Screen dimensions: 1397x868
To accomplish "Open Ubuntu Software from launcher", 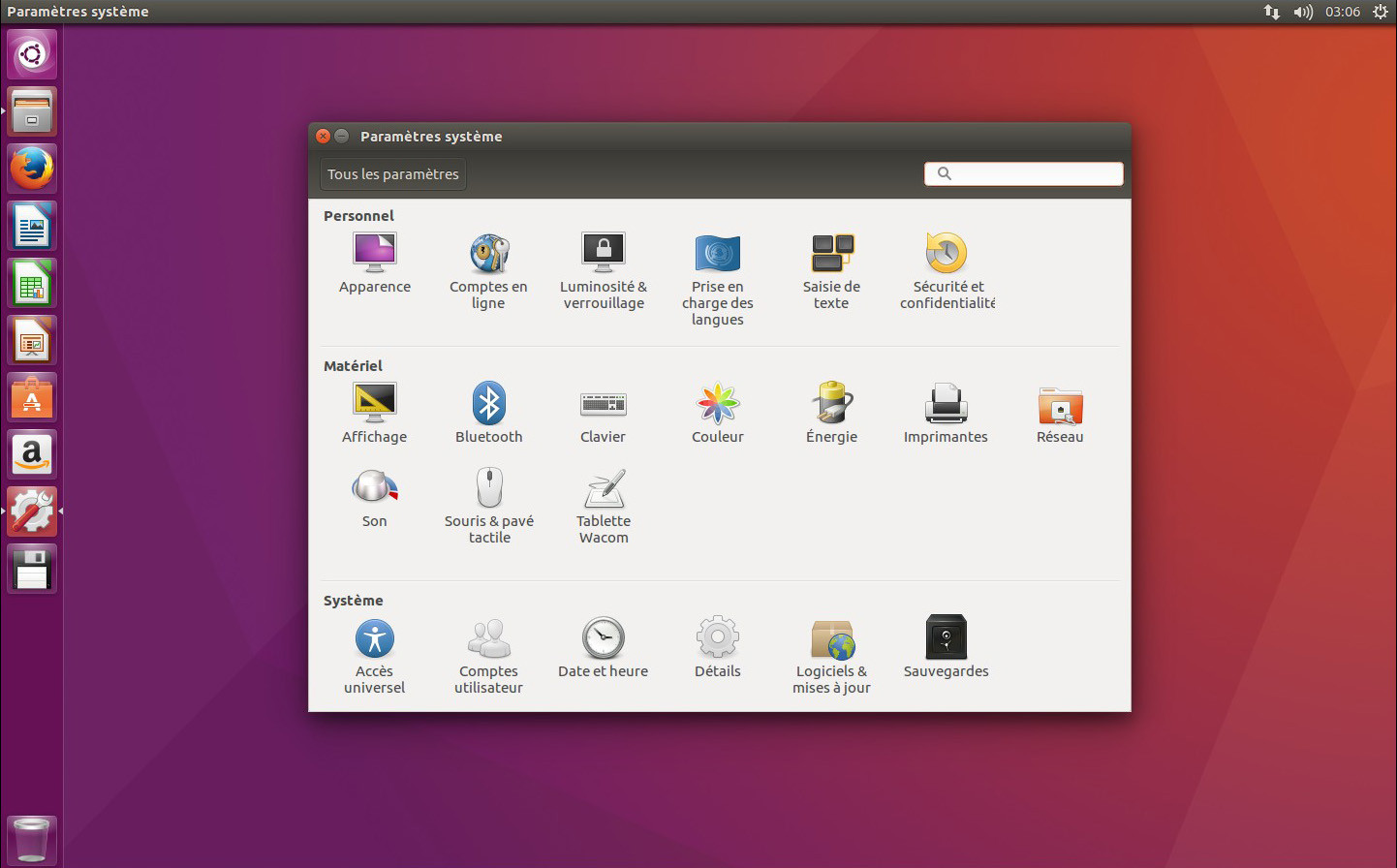I will pyautogui.click(x=32, y=397).
